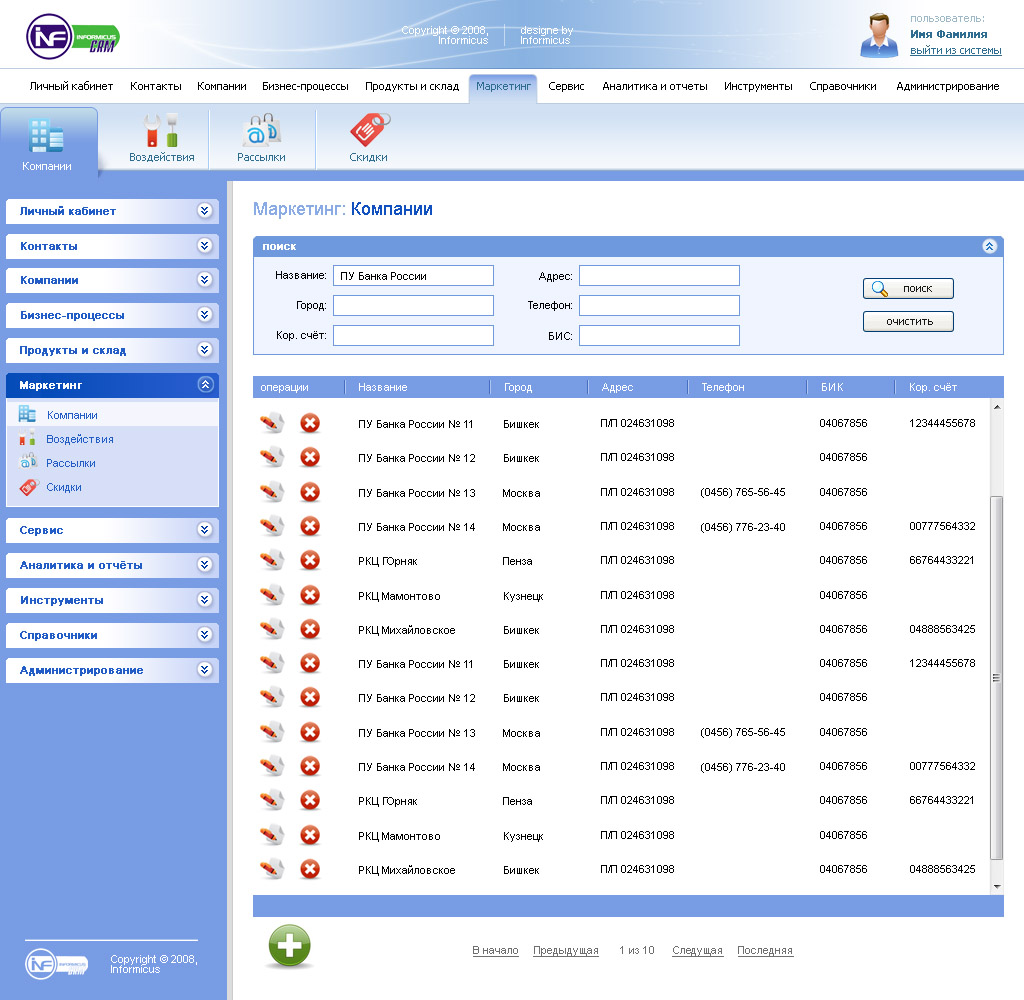
Task: Collapse the поиск search panel
Action: [x=991, y=246]
